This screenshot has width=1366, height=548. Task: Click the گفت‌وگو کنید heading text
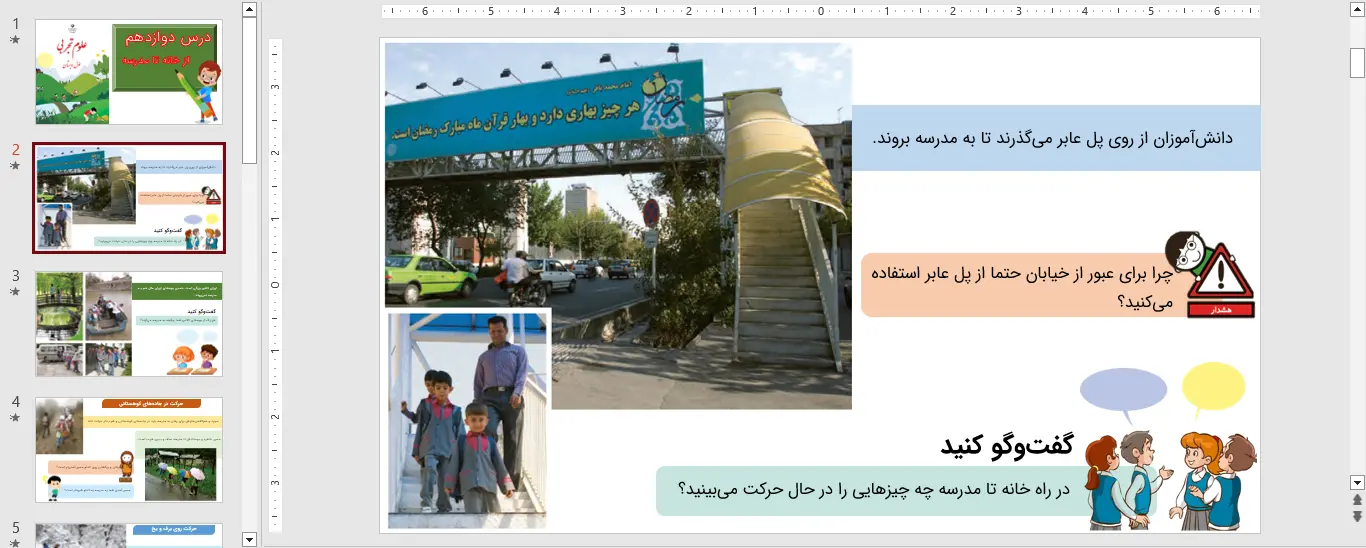tap(1006, 446)
